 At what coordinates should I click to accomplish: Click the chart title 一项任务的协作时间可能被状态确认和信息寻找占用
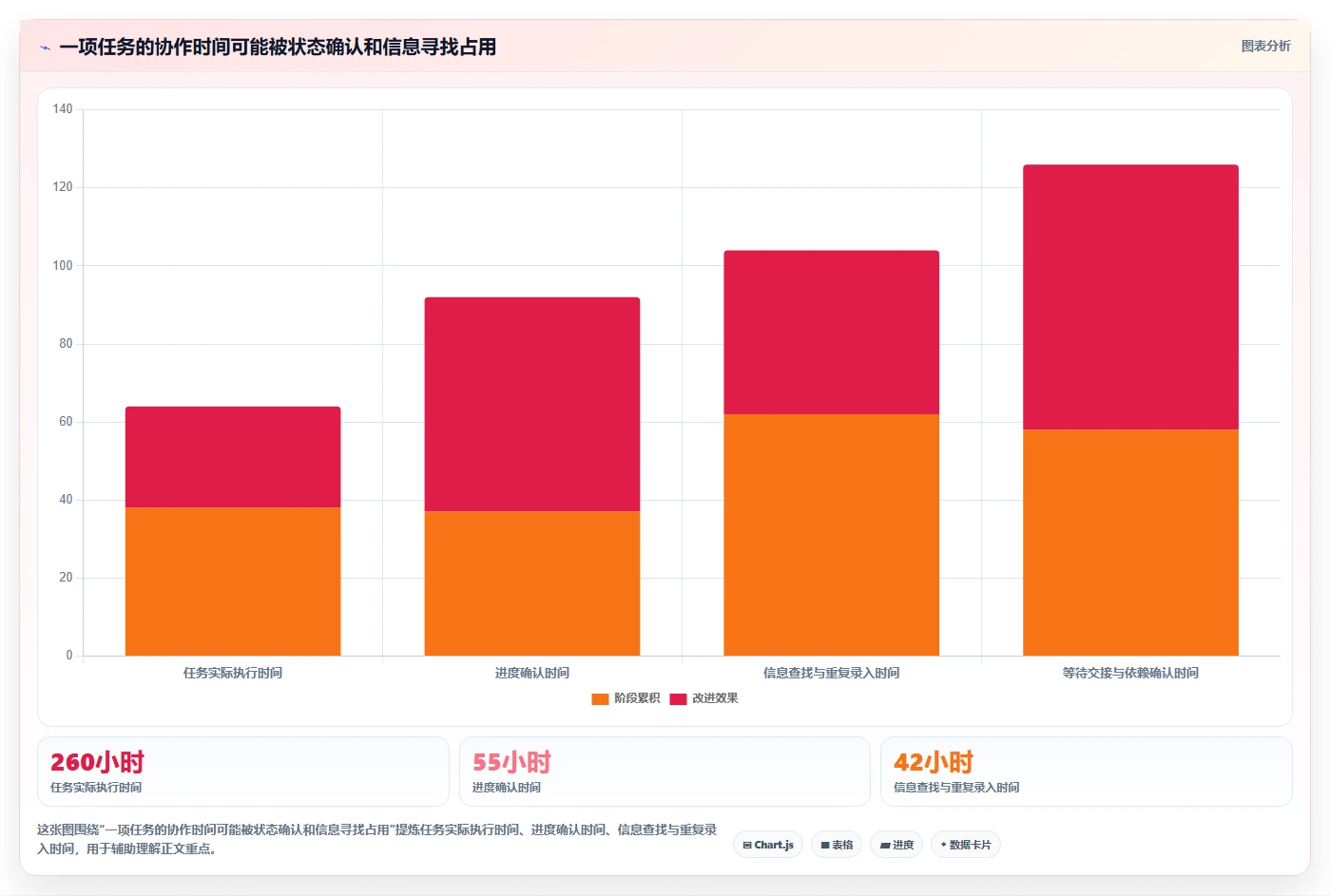278,47
